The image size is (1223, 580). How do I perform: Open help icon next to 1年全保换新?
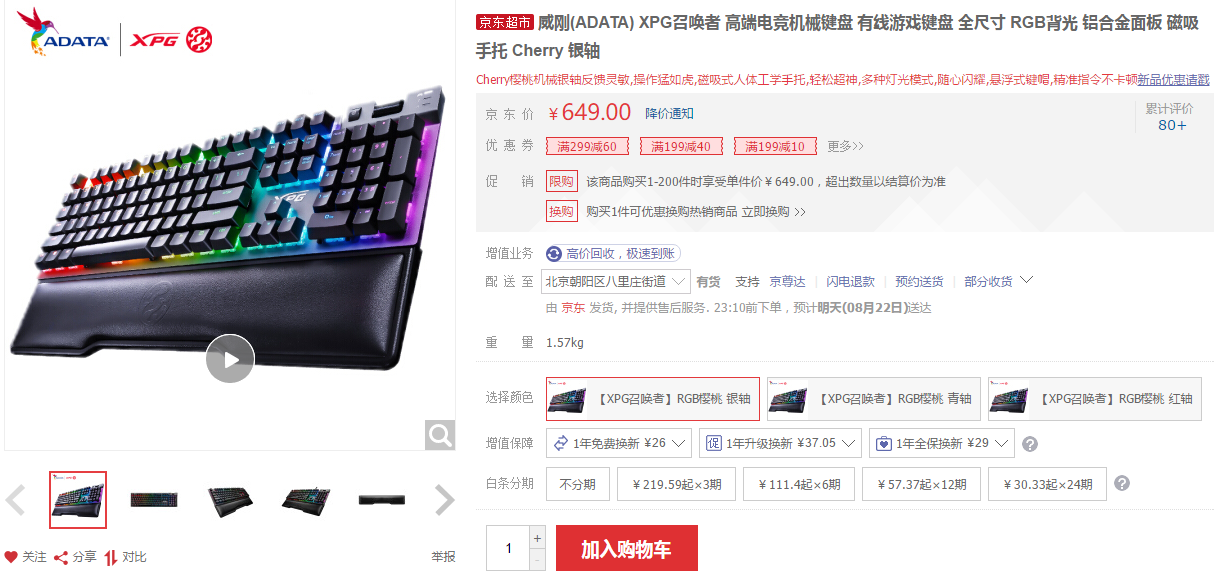click(1030, 444)
